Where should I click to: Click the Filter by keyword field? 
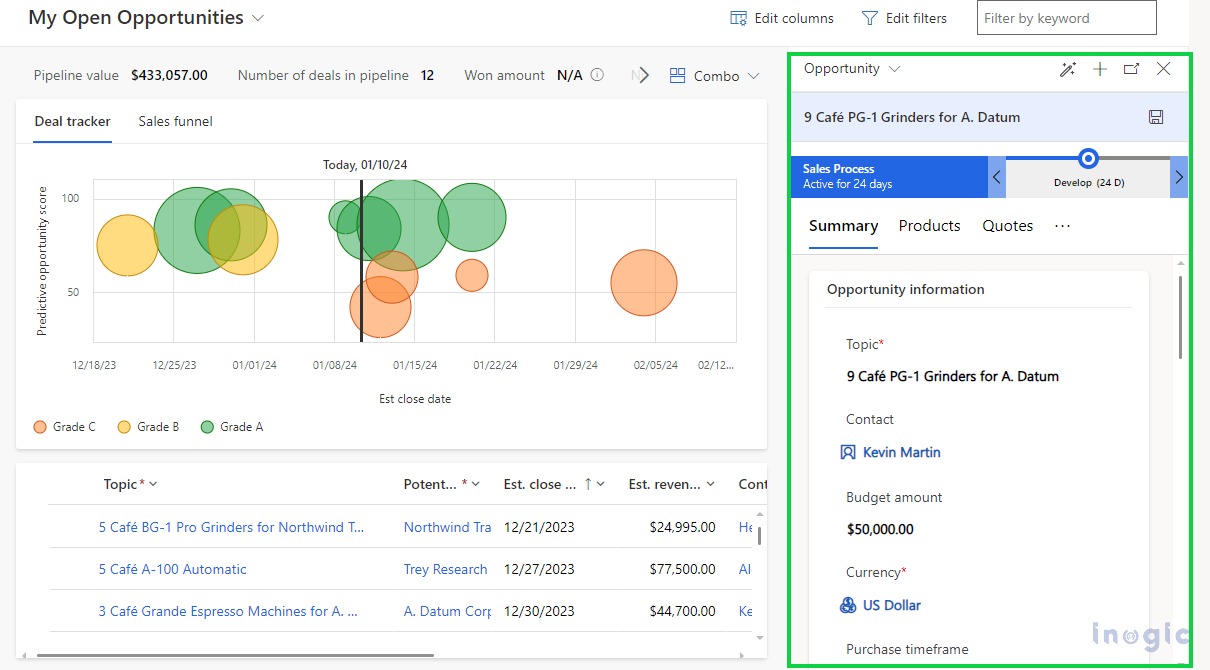[1066, 18]
